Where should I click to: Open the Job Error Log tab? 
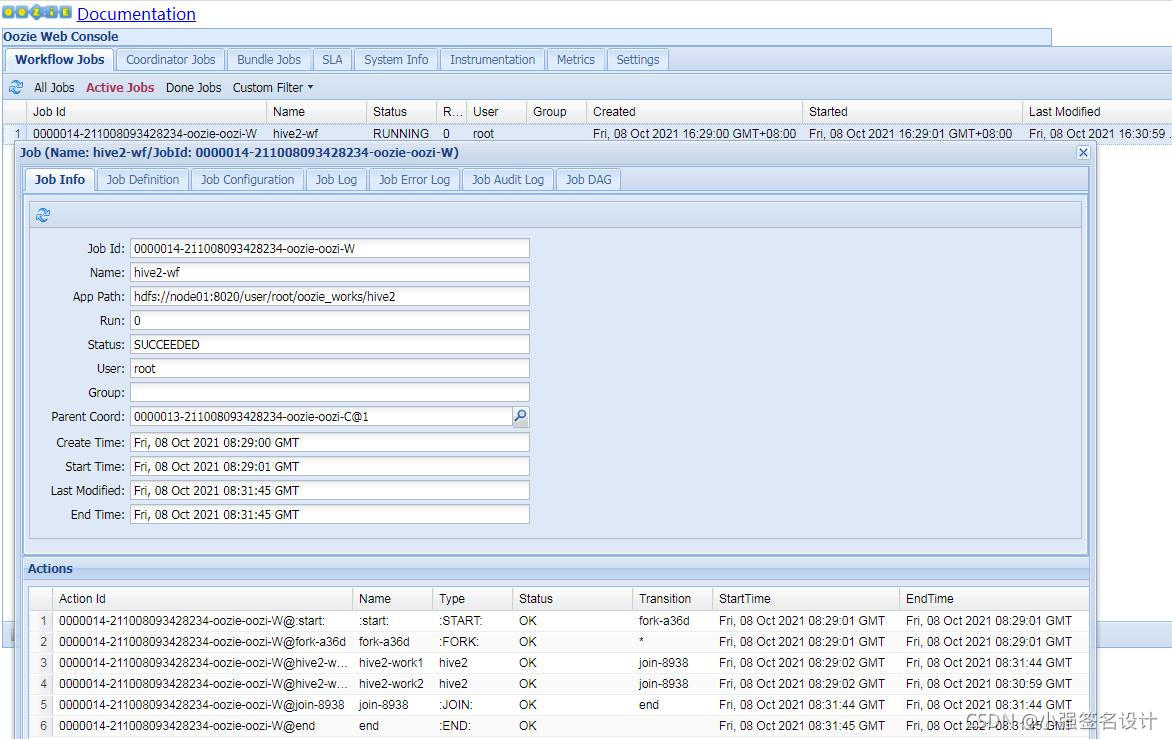point(414,179)
